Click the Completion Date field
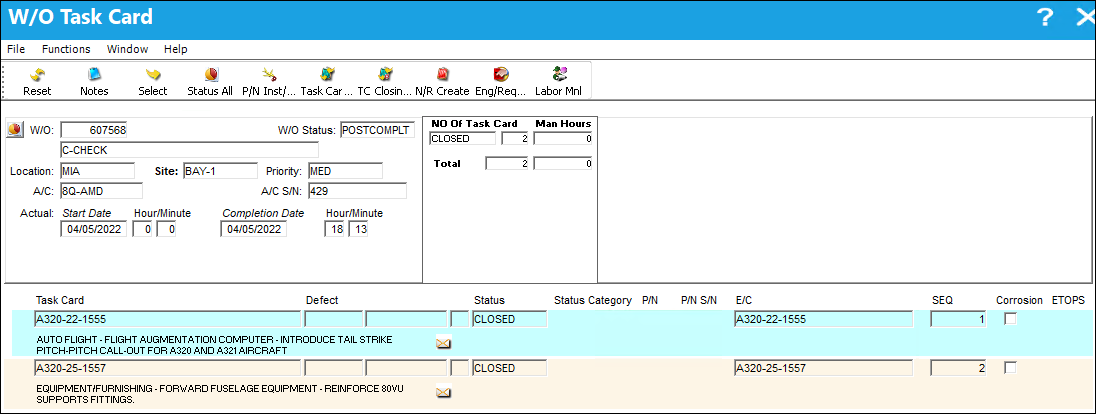Screen dimensions: 1096x414 (x=253, y=229)
